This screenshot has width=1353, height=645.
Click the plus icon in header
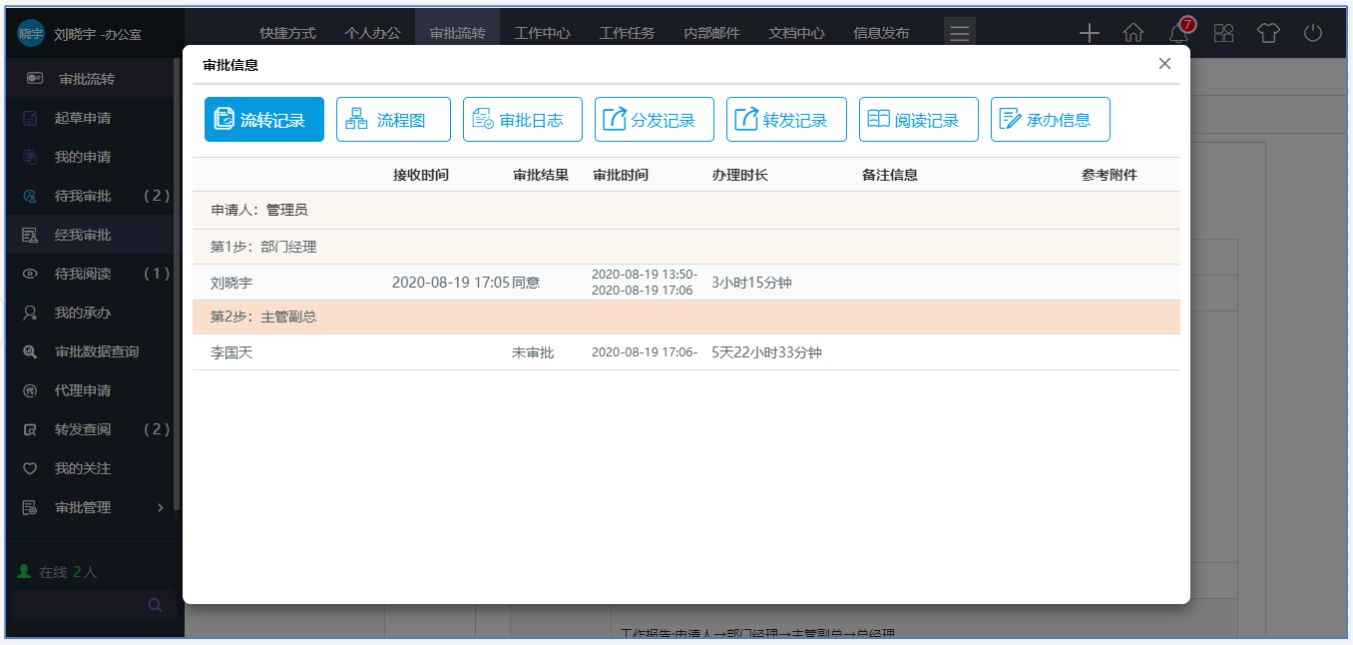click(x=1089, y=33)
